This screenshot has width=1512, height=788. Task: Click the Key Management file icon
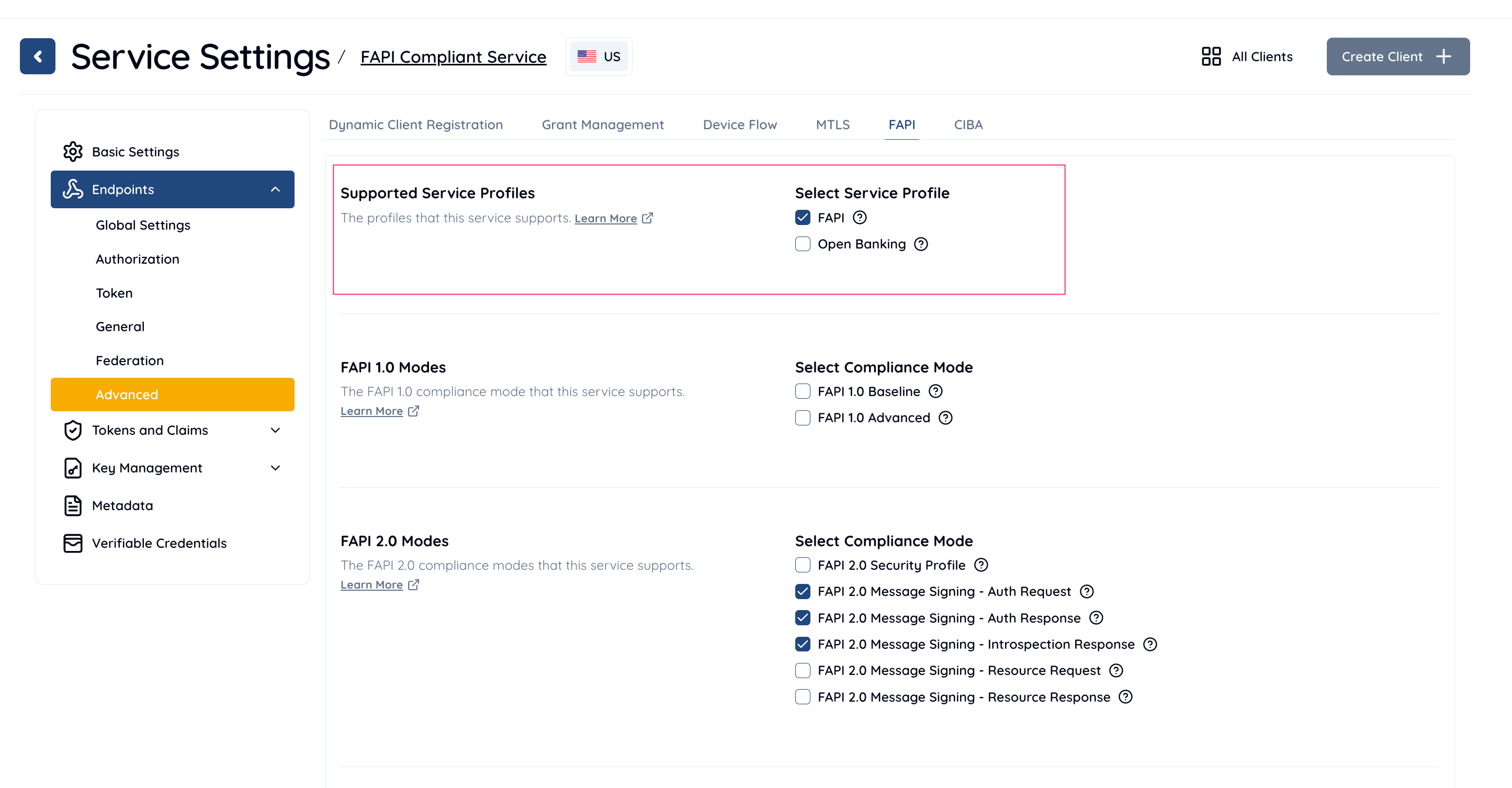(x=73, y=468)
